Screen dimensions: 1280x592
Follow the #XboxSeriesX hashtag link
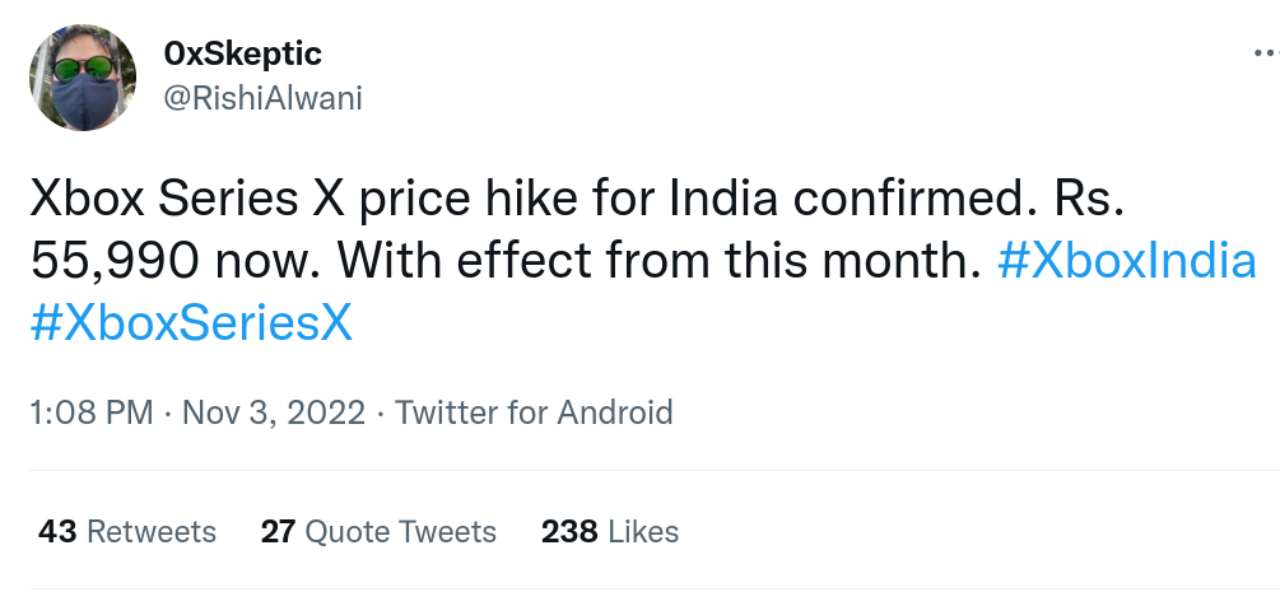(x=192, y=324)
